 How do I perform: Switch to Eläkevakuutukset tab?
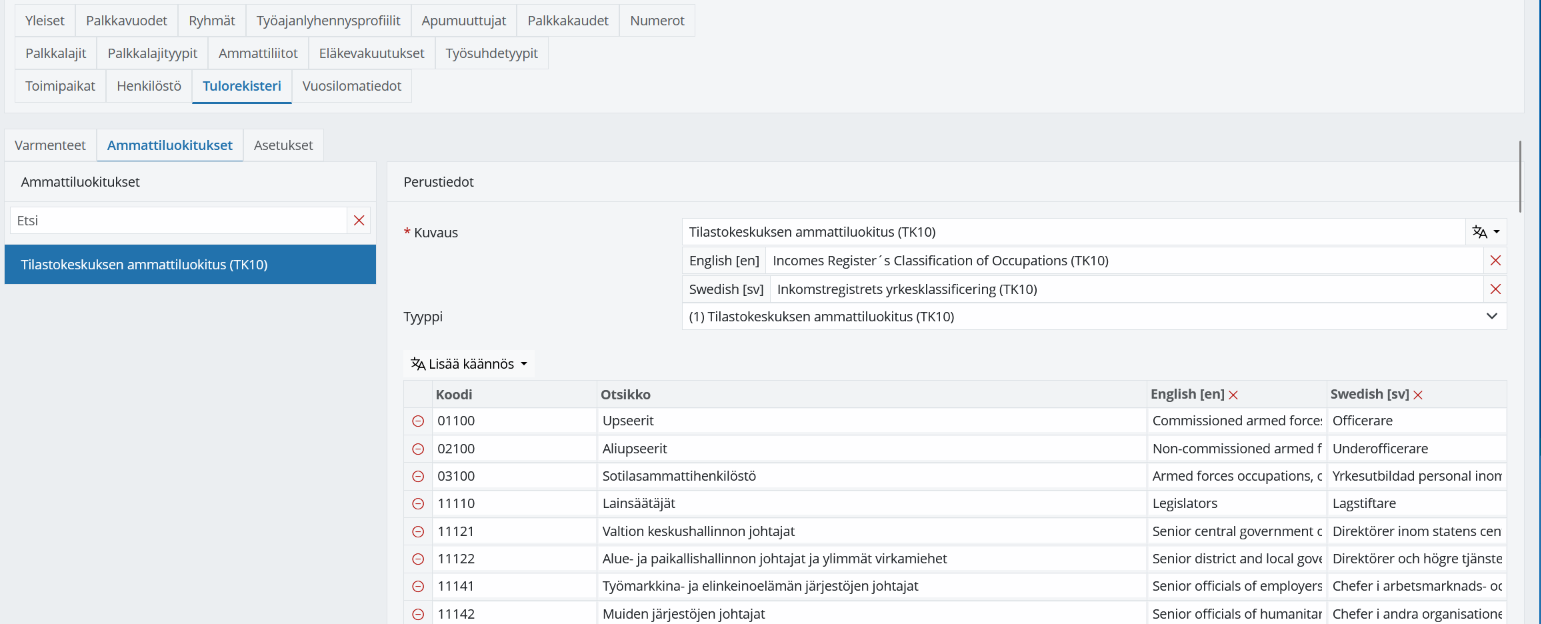tap(372, 53)
